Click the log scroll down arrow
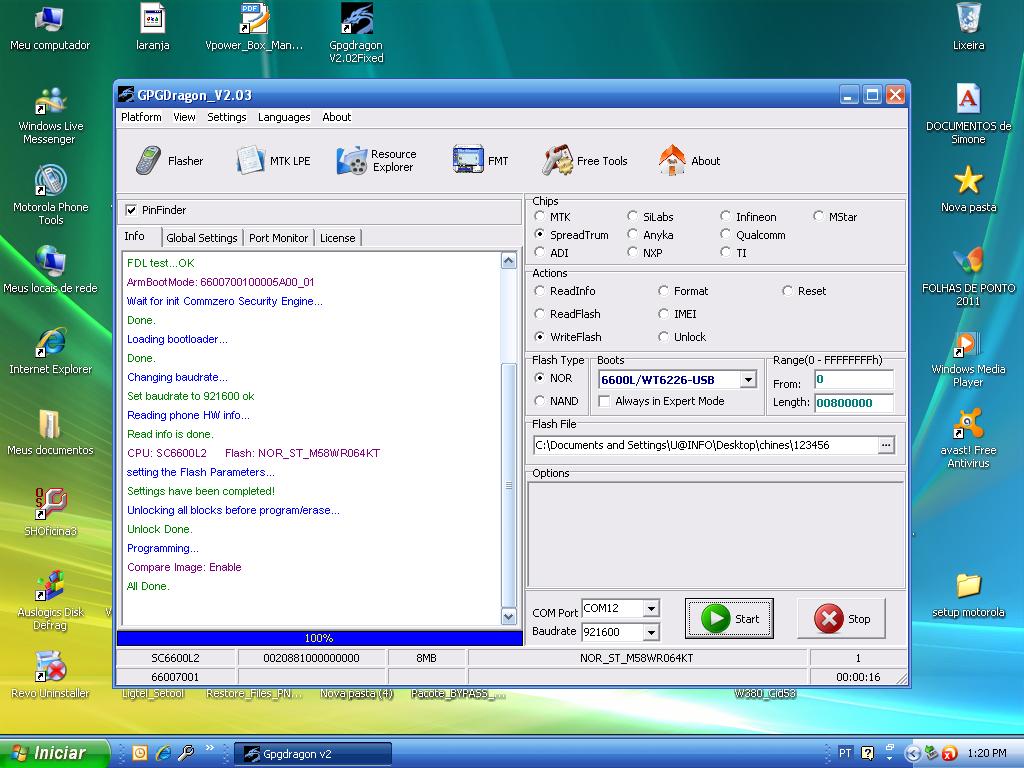1024x768 pixels. click(509, 616)
